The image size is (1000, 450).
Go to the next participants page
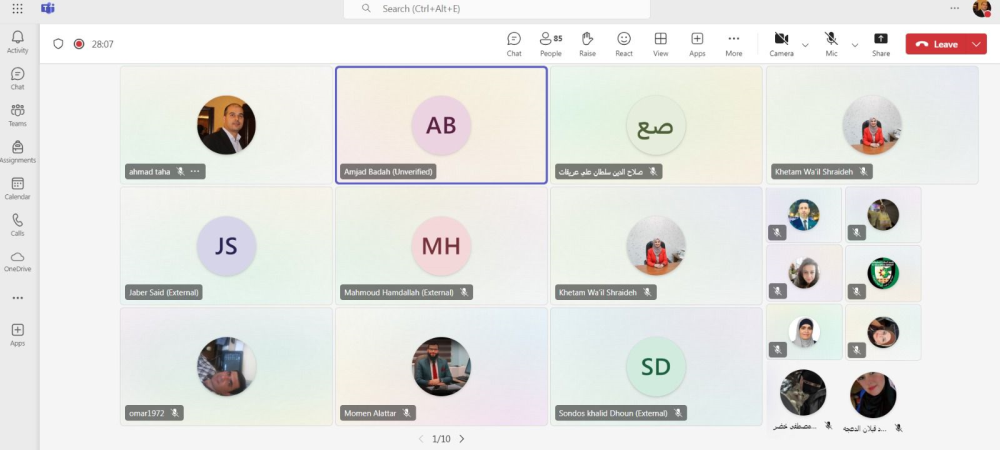[x=461, y=439]
